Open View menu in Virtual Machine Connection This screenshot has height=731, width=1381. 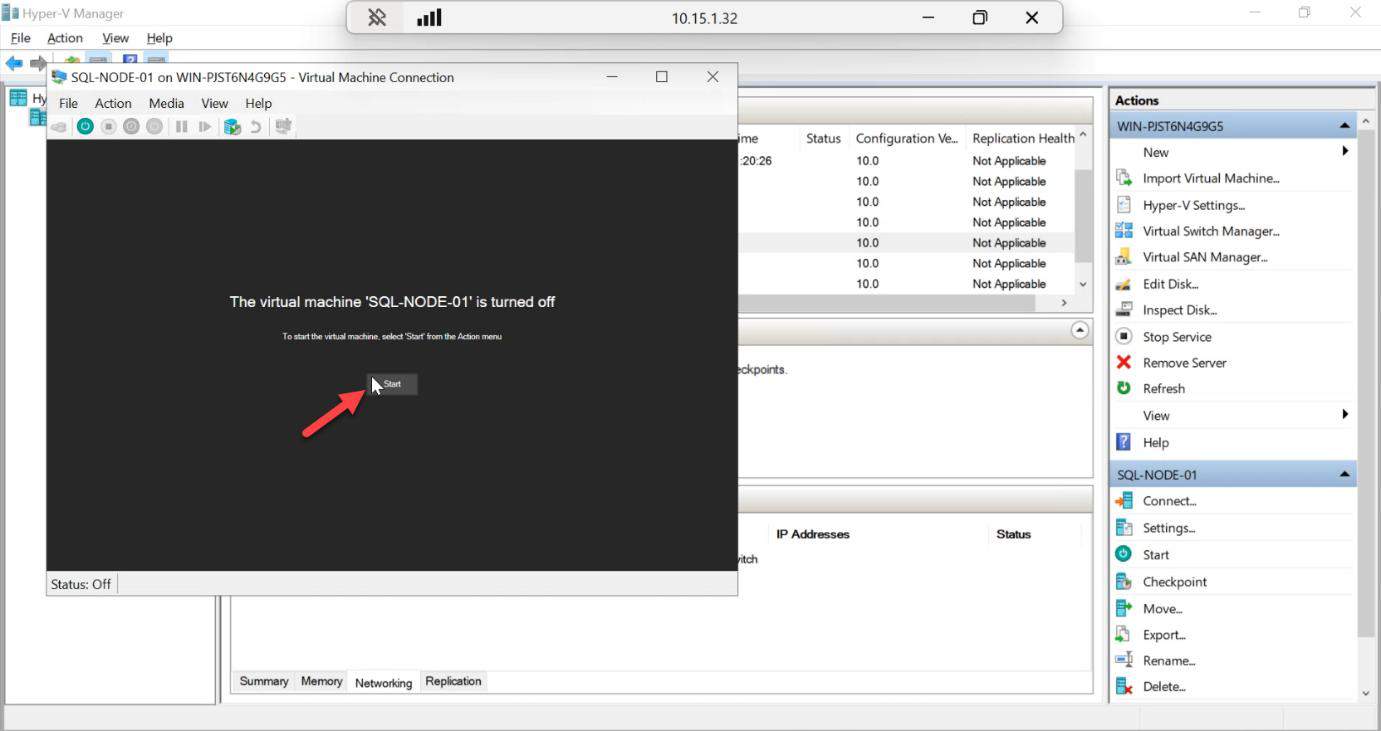click(x=214, y=103)
